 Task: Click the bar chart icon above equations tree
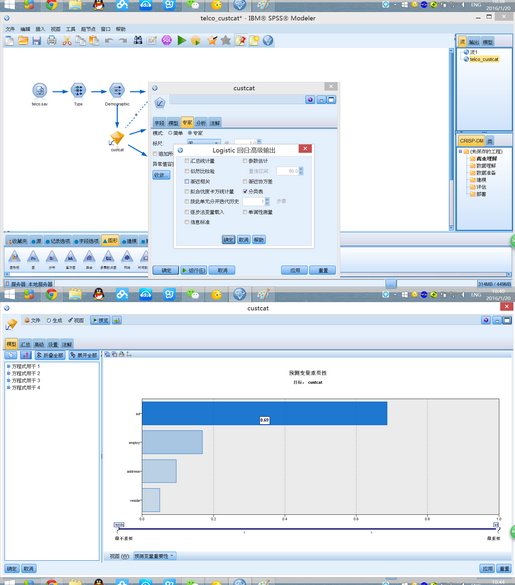(25, 355)
